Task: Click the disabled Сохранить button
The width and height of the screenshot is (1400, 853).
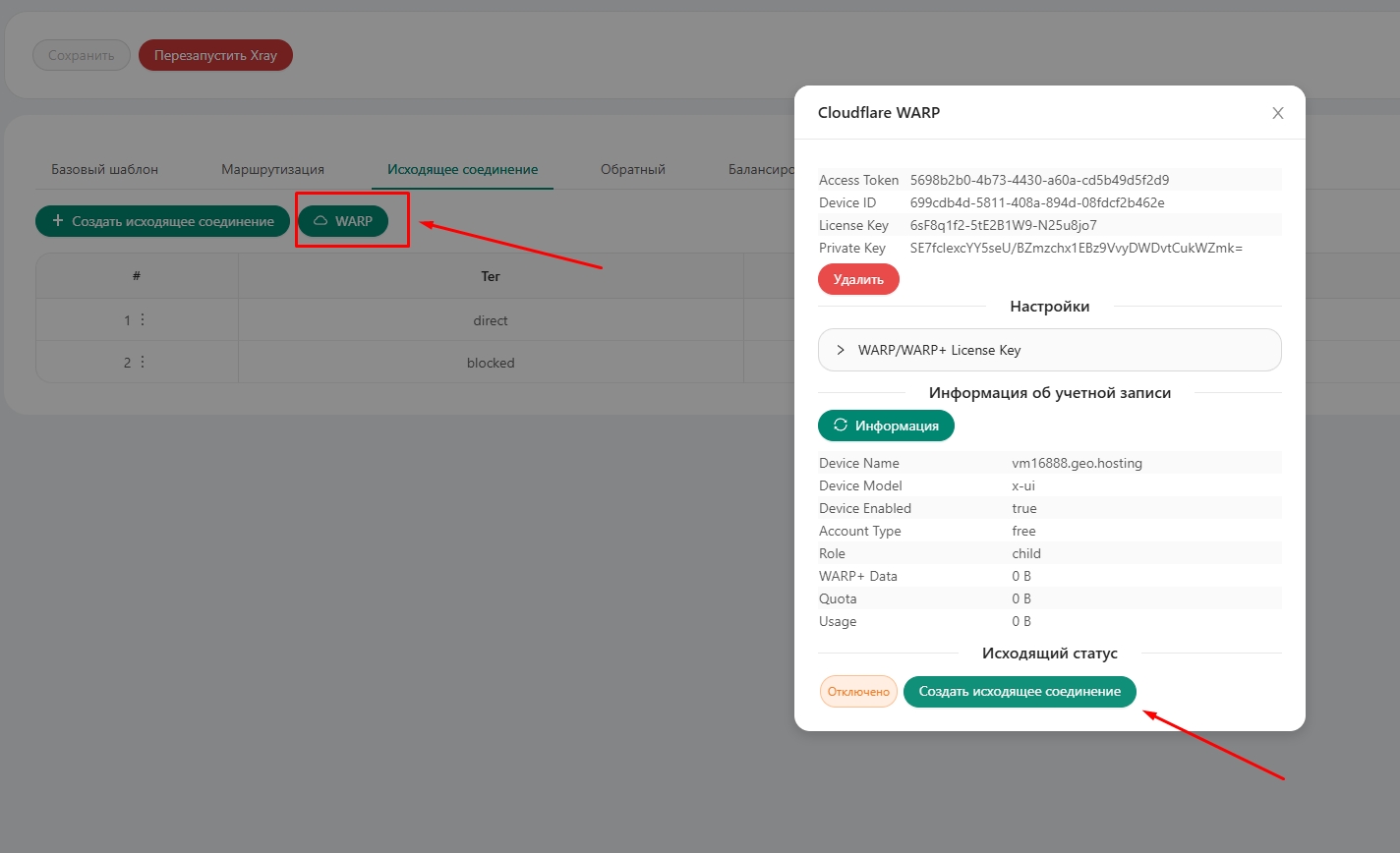Action: 82,54
